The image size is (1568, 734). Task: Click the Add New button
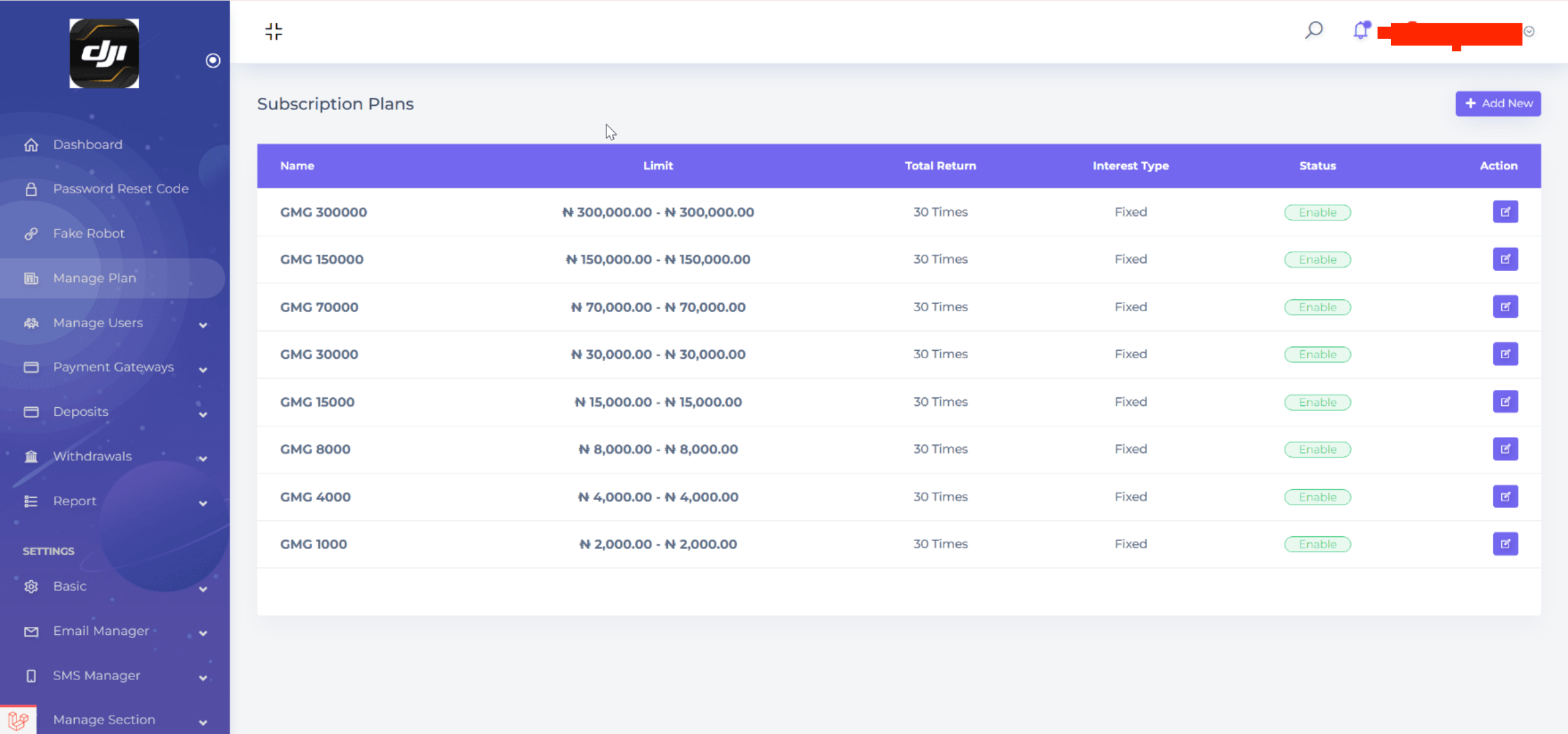1498,103
